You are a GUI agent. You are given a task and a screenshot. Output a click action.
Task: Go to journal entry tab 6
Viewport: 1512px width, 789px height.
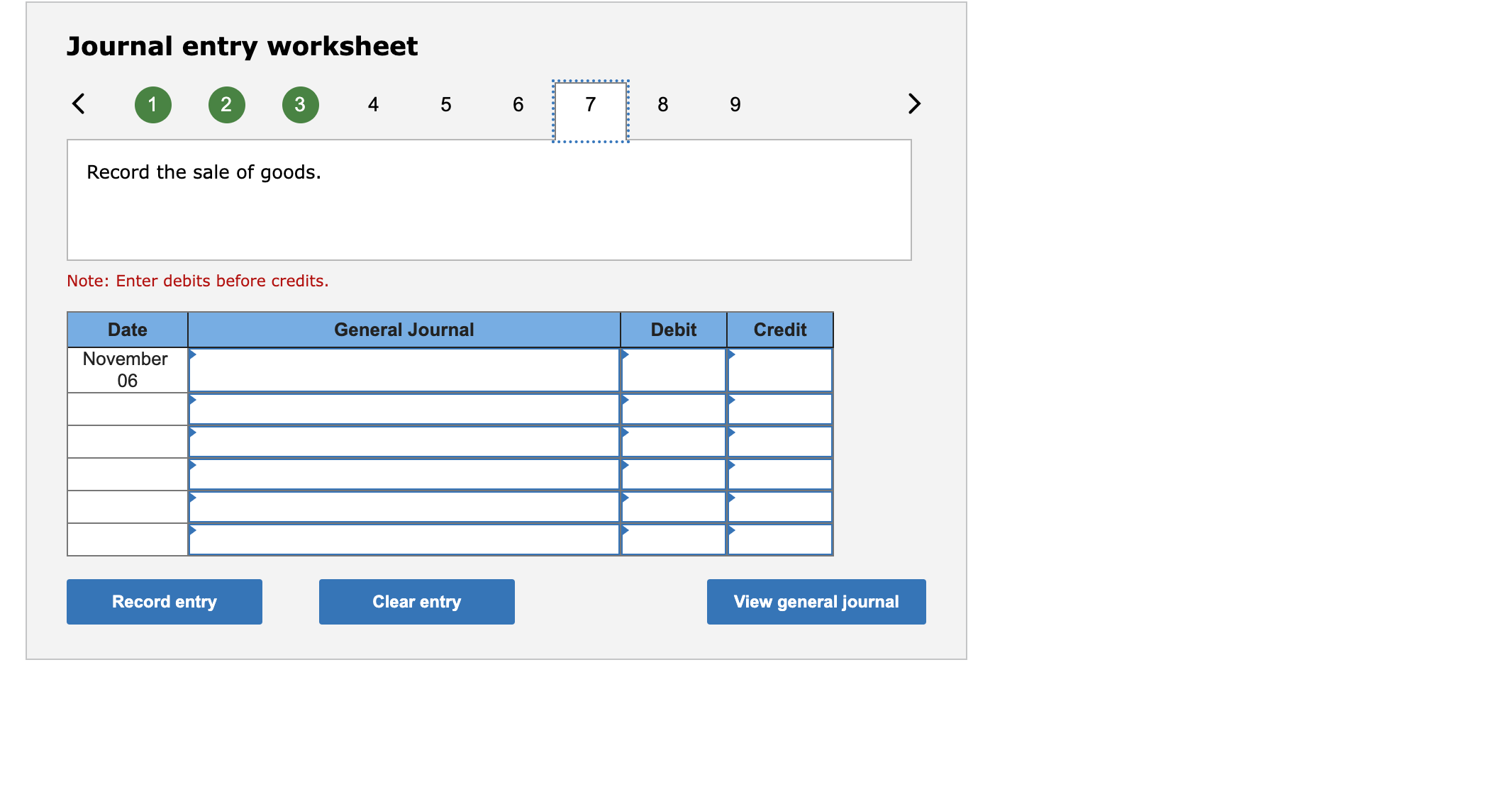[518, 105]
